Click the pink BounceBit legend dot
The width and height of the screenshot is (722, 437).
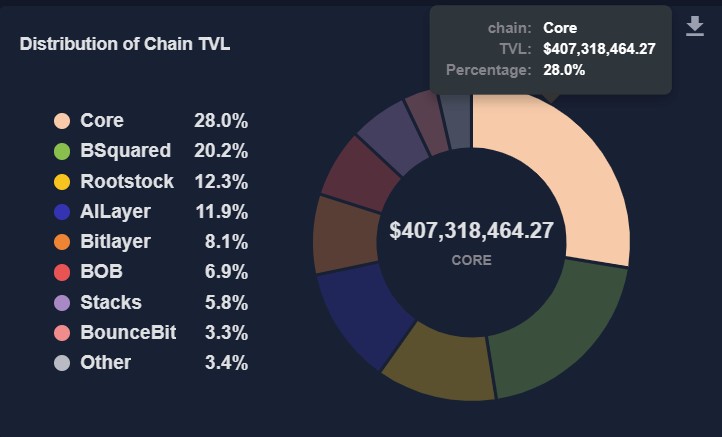point(62,332)
